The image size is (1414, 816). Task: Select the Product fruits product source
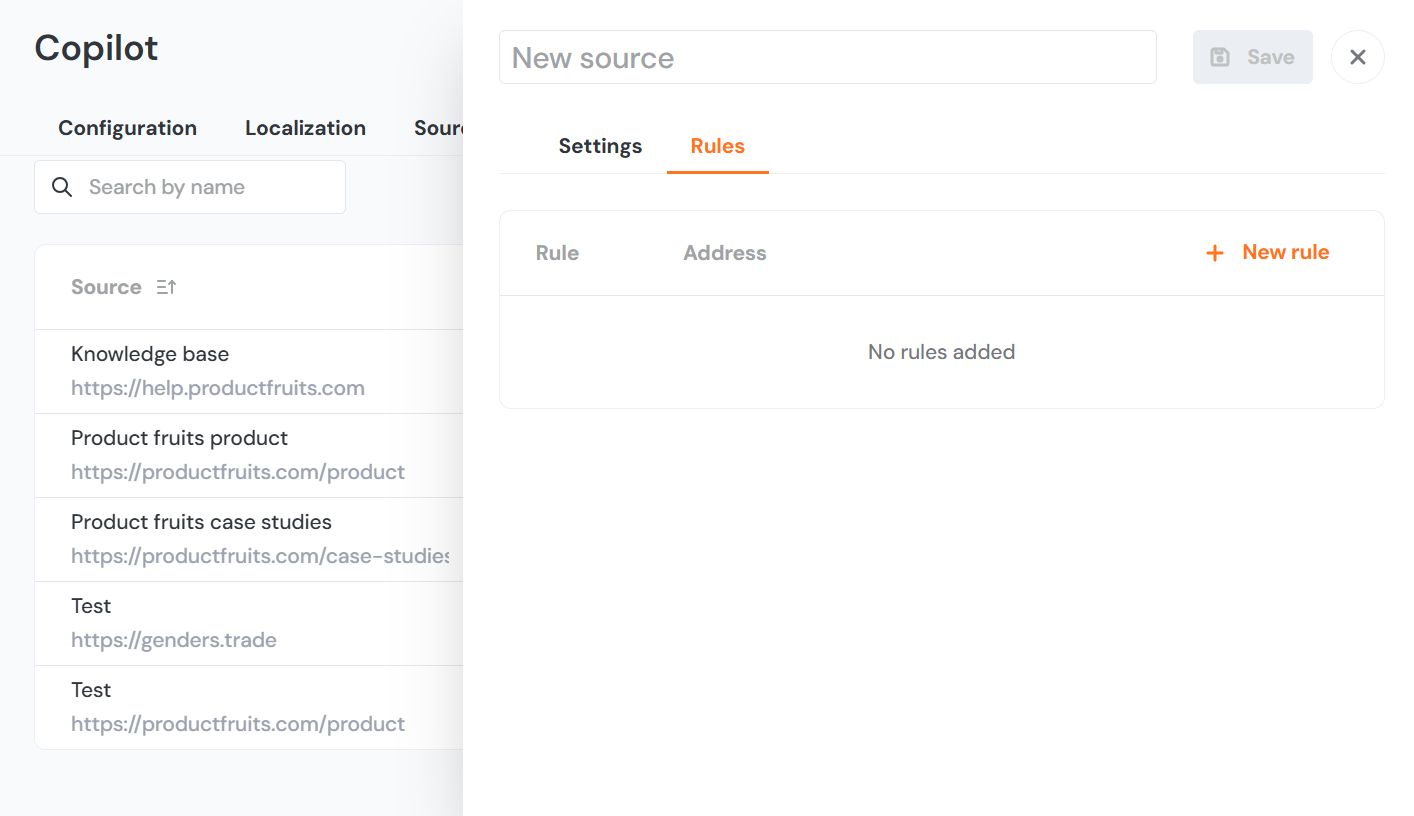(x=179, y=438)
